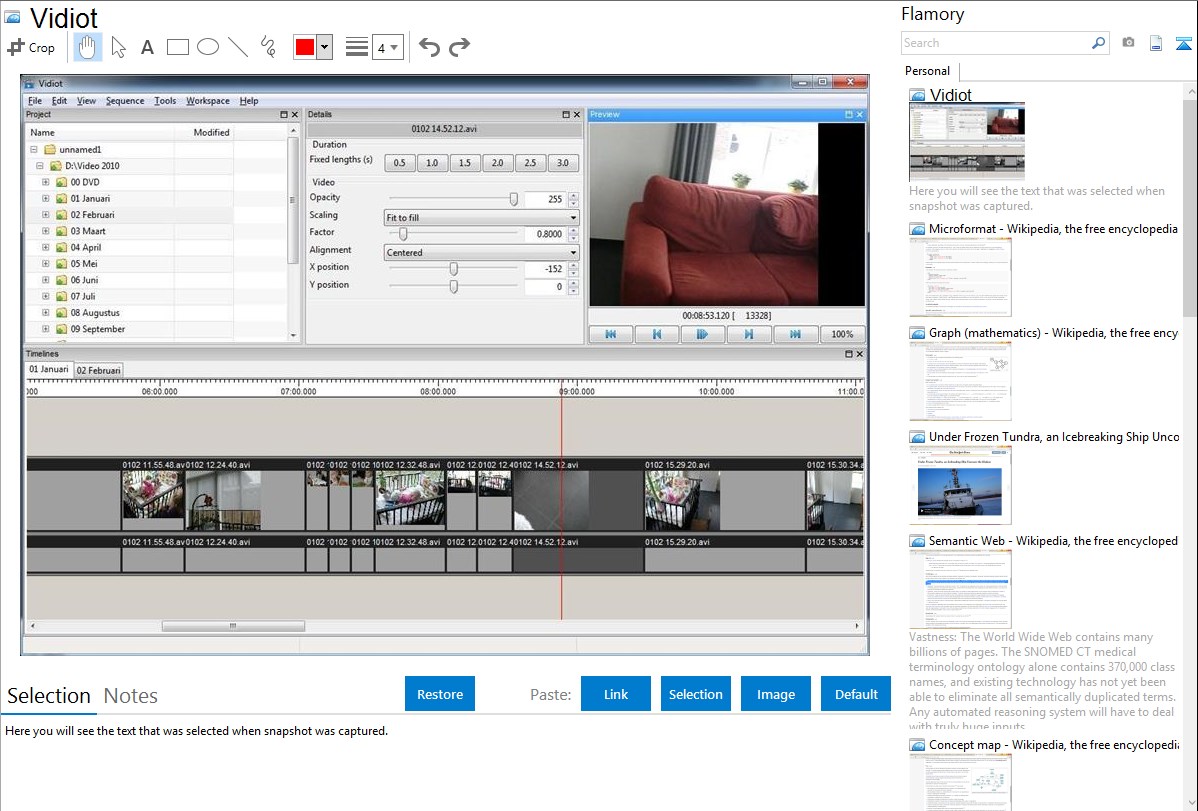Viewport: 1198px width, 811px height.
Task: Switch to the 02 Februari timeline tab
Action: [99, 371]
